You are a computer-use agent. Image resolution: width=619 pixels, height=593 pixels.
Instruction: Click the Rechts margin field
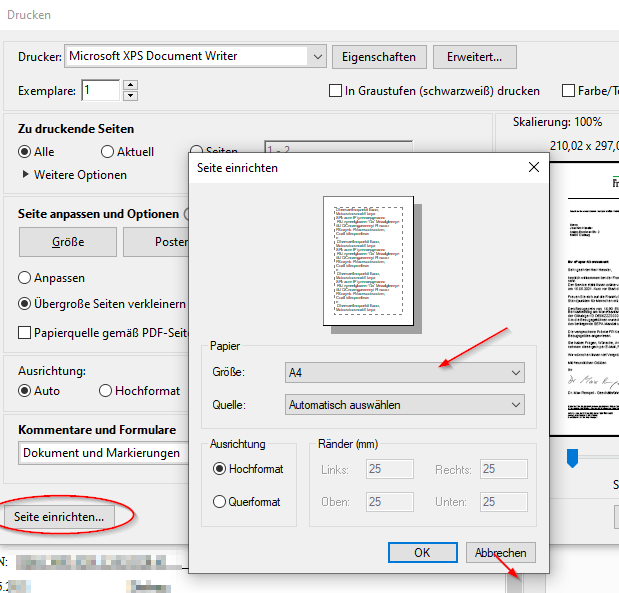504,469
